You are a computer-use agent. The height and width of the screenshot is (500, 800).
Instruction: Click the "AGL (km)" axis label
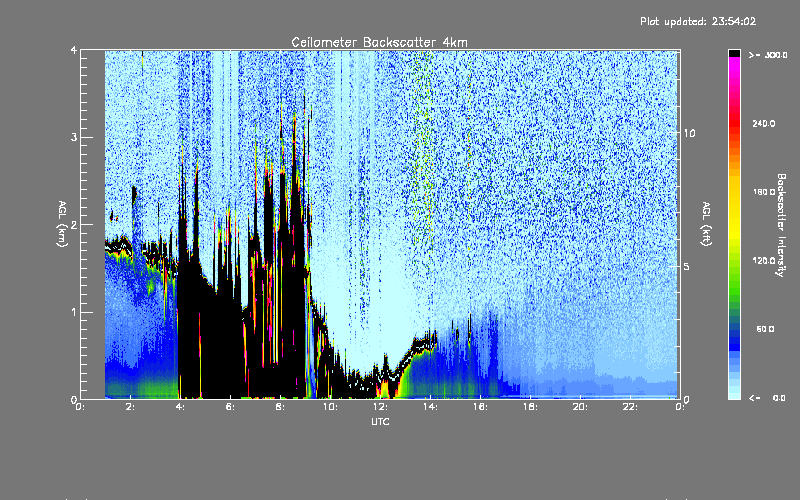pyautogui.click(x=62, y=224)
